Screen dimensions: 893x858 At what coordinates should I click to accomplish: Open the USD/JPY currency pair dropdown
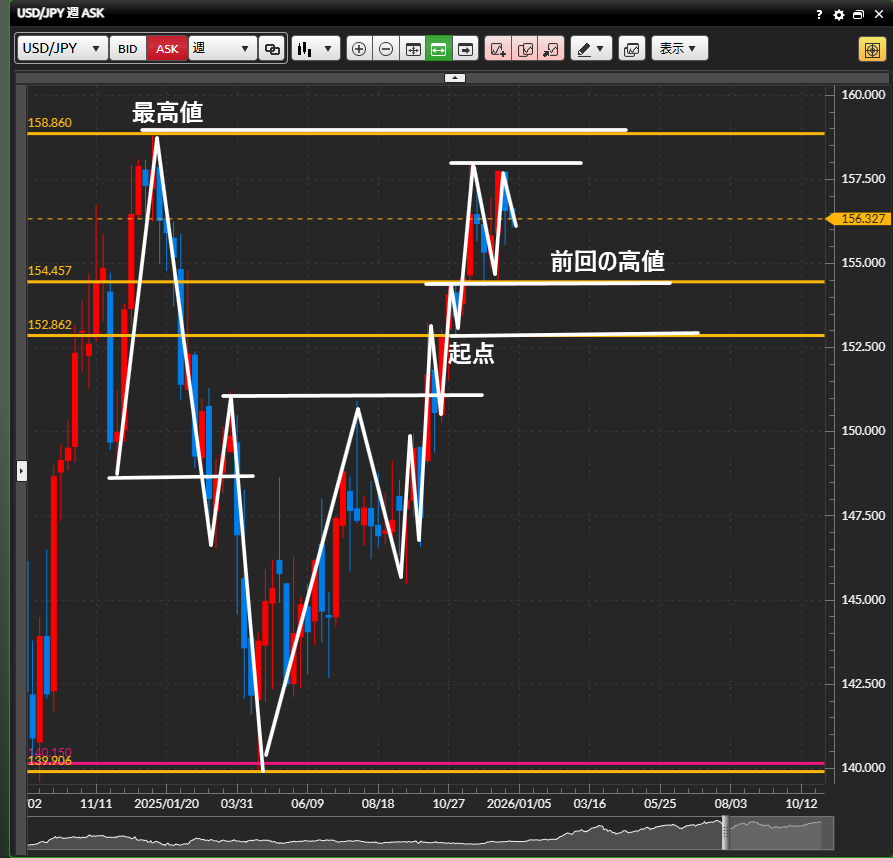tap(62, 49)
